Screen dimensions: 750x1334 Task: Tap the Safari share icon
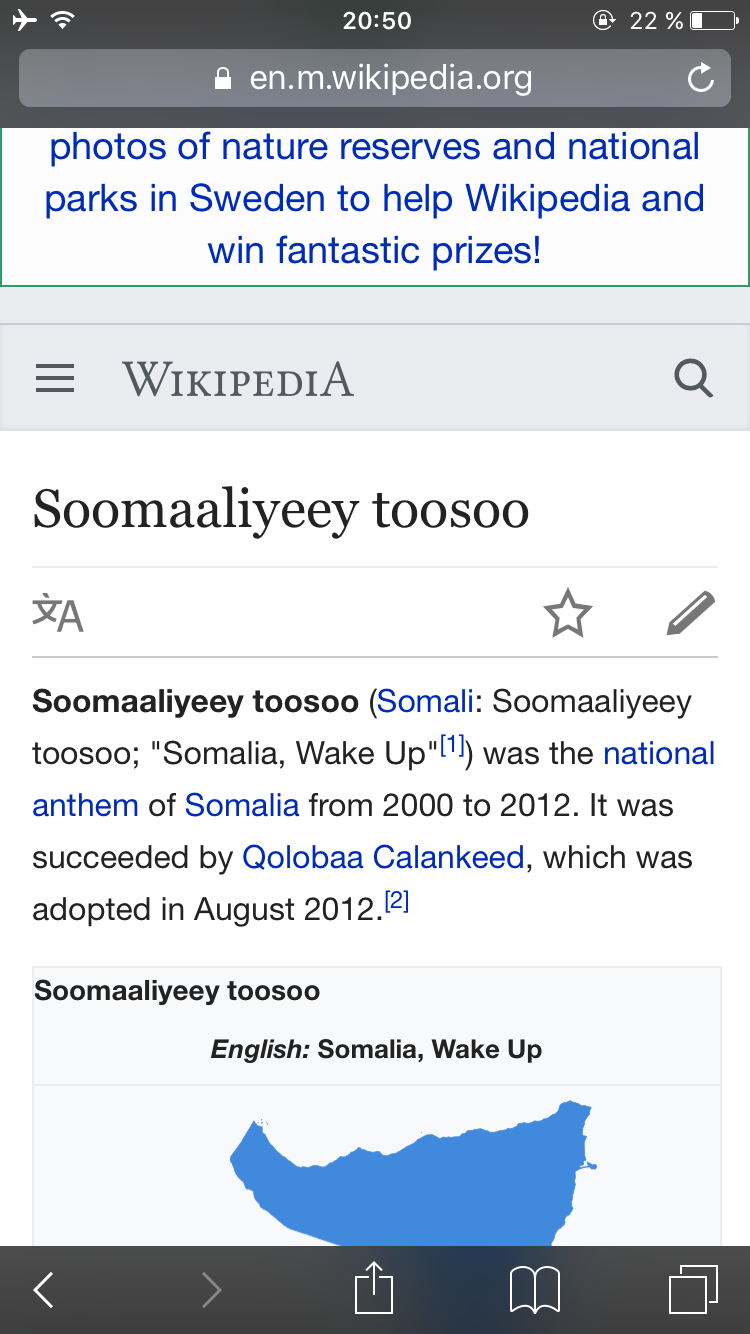click(x=375, y=1288)
